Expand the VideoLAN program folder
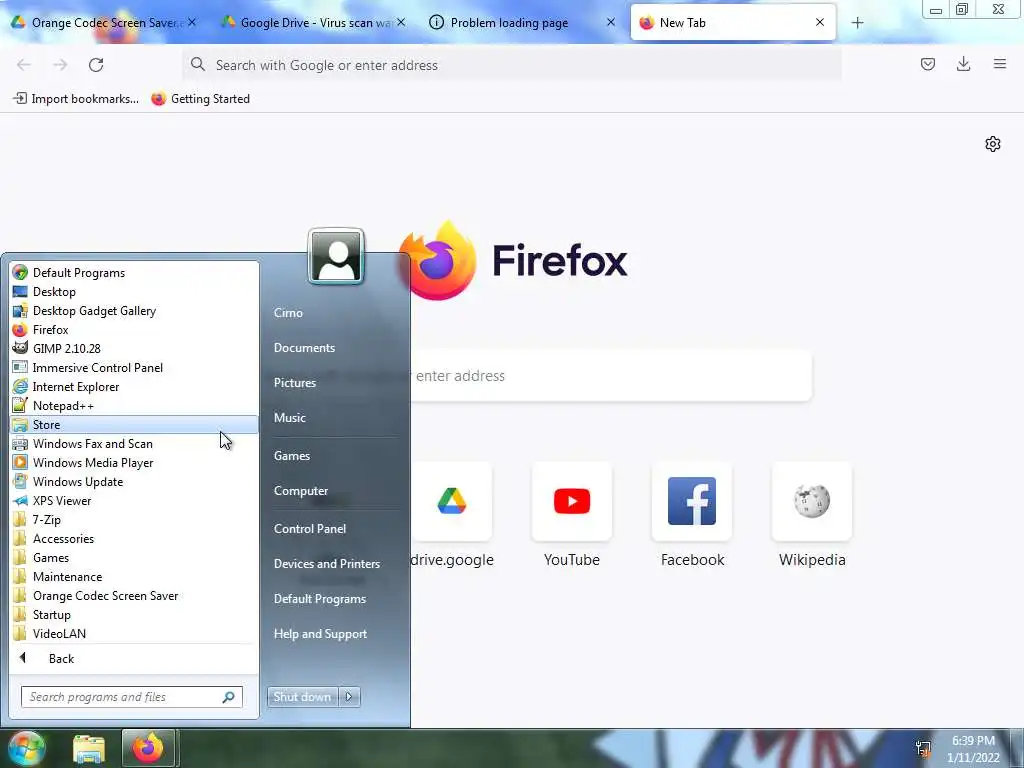 click(134, 633)
